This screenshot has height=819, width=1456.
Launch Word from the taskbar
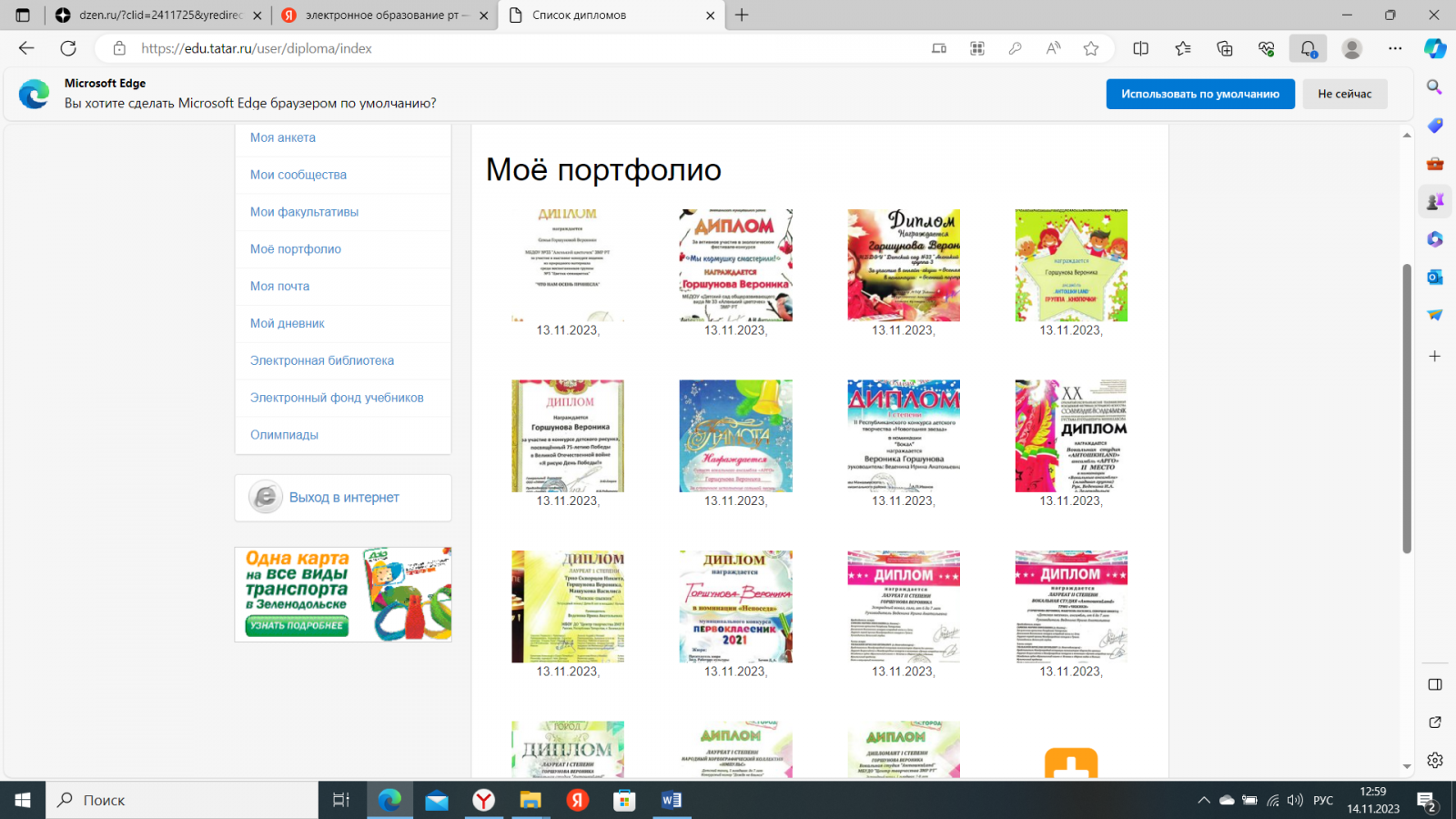tap(672, 800)
